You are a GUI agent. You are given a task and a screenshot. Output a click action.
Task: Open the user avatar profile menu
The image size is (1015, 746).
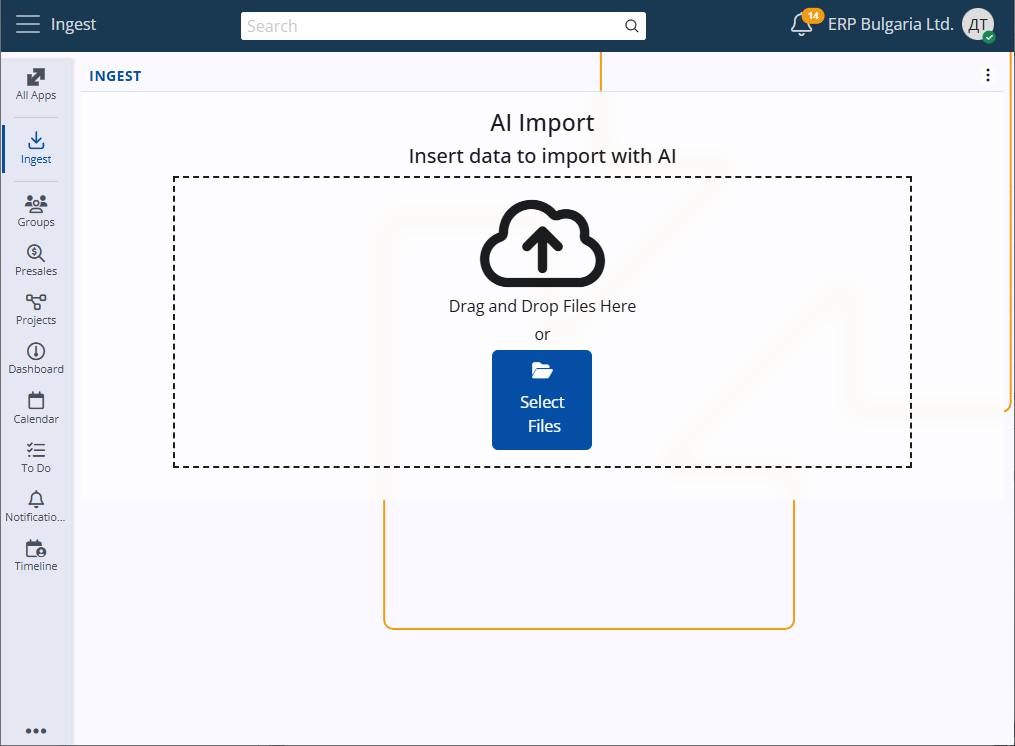point(977,25)
